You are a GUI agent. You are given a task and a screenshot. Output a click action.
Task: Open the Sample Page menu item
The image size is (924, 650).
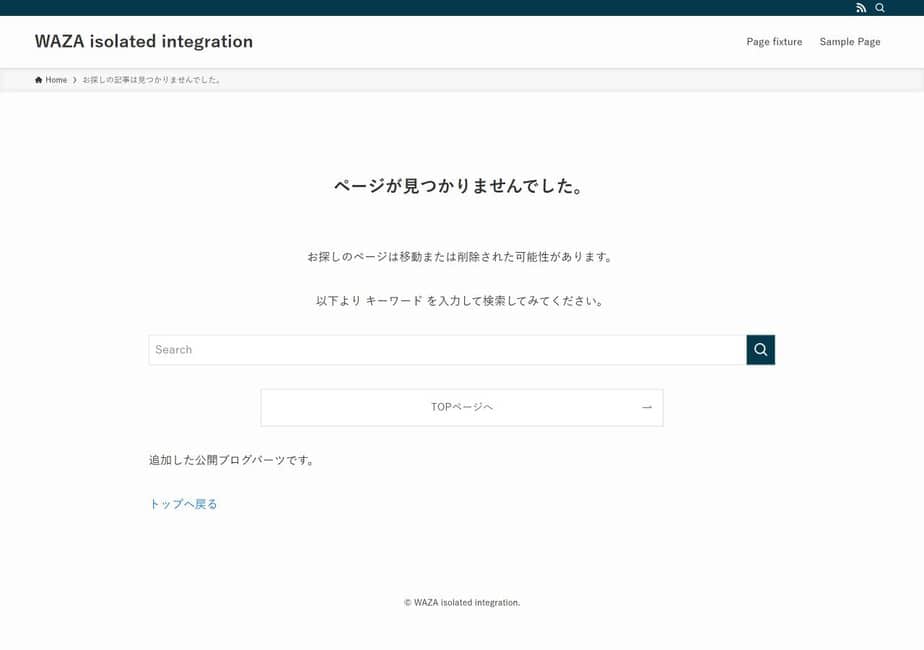click(x=850, y=42)
